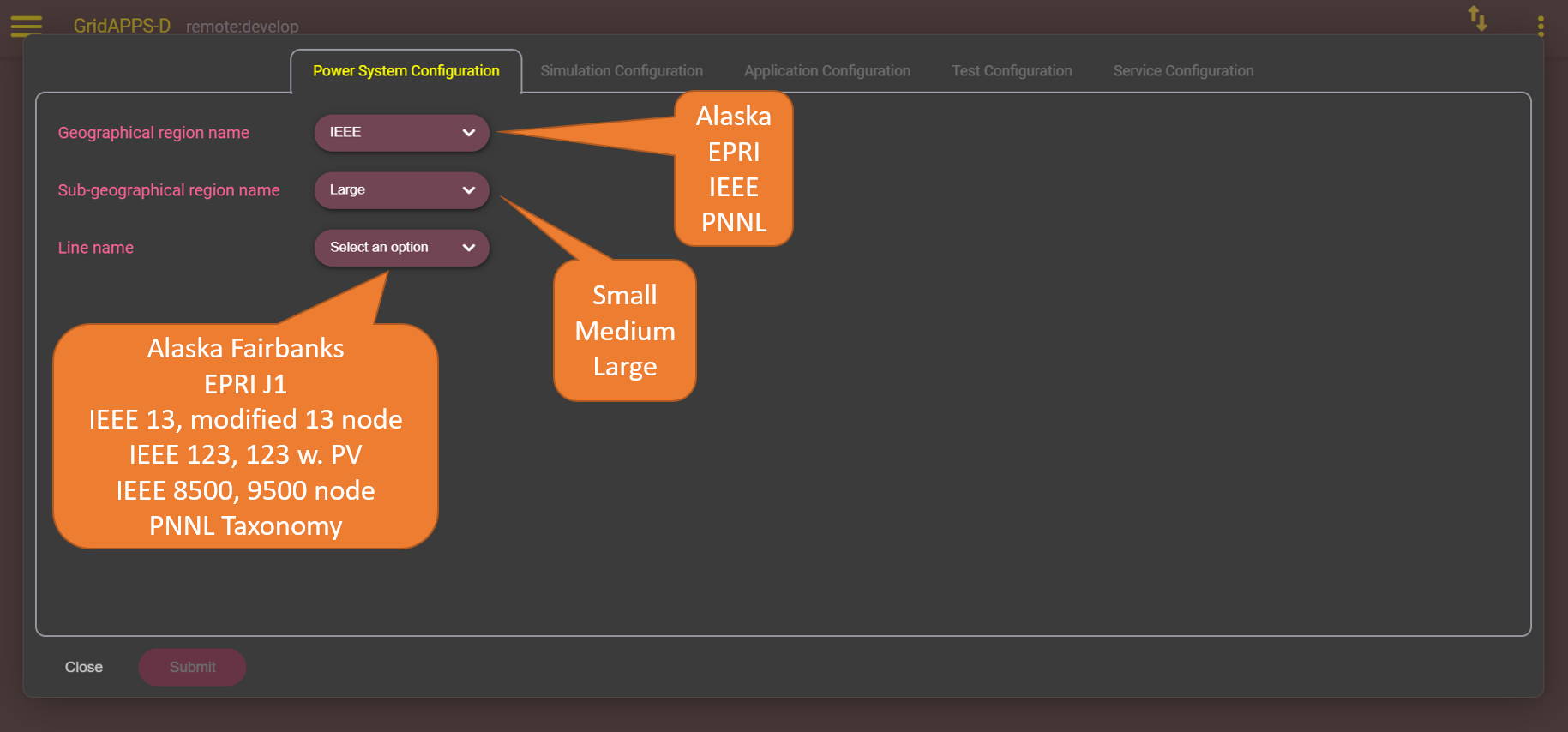Click the Geographical region name label
This screenshot has height=732, width=1568.
pos(153,133)
